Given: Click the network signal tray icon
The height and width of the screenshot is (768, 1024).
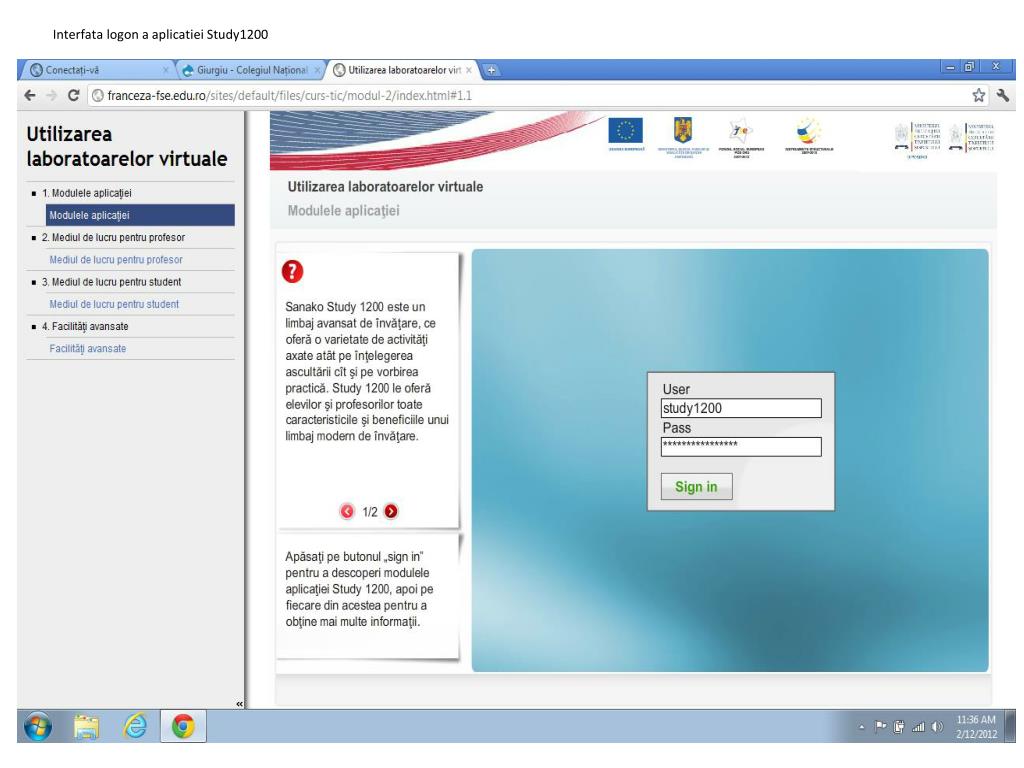Looking at the screenshot, I should point(918,727).
